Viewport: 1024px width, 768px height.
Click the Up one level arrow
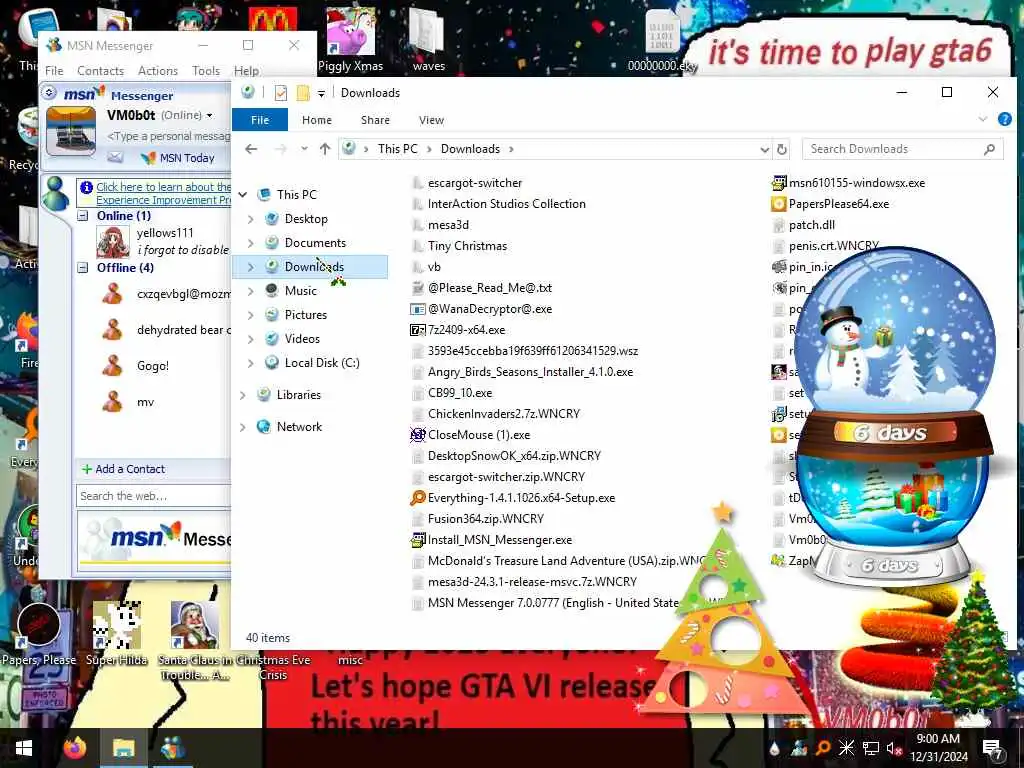pyautogui.click(x=325, y=149)
